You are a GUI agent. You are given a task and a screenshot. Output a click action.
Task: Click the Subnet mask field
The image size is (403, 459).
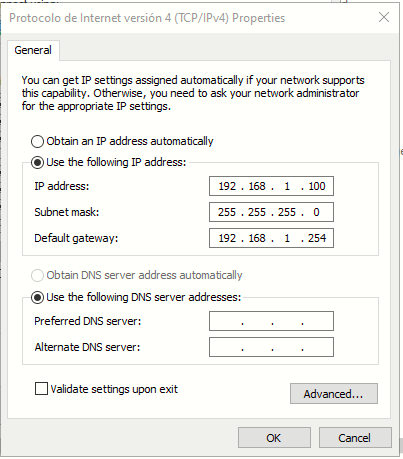click(271, 212)
